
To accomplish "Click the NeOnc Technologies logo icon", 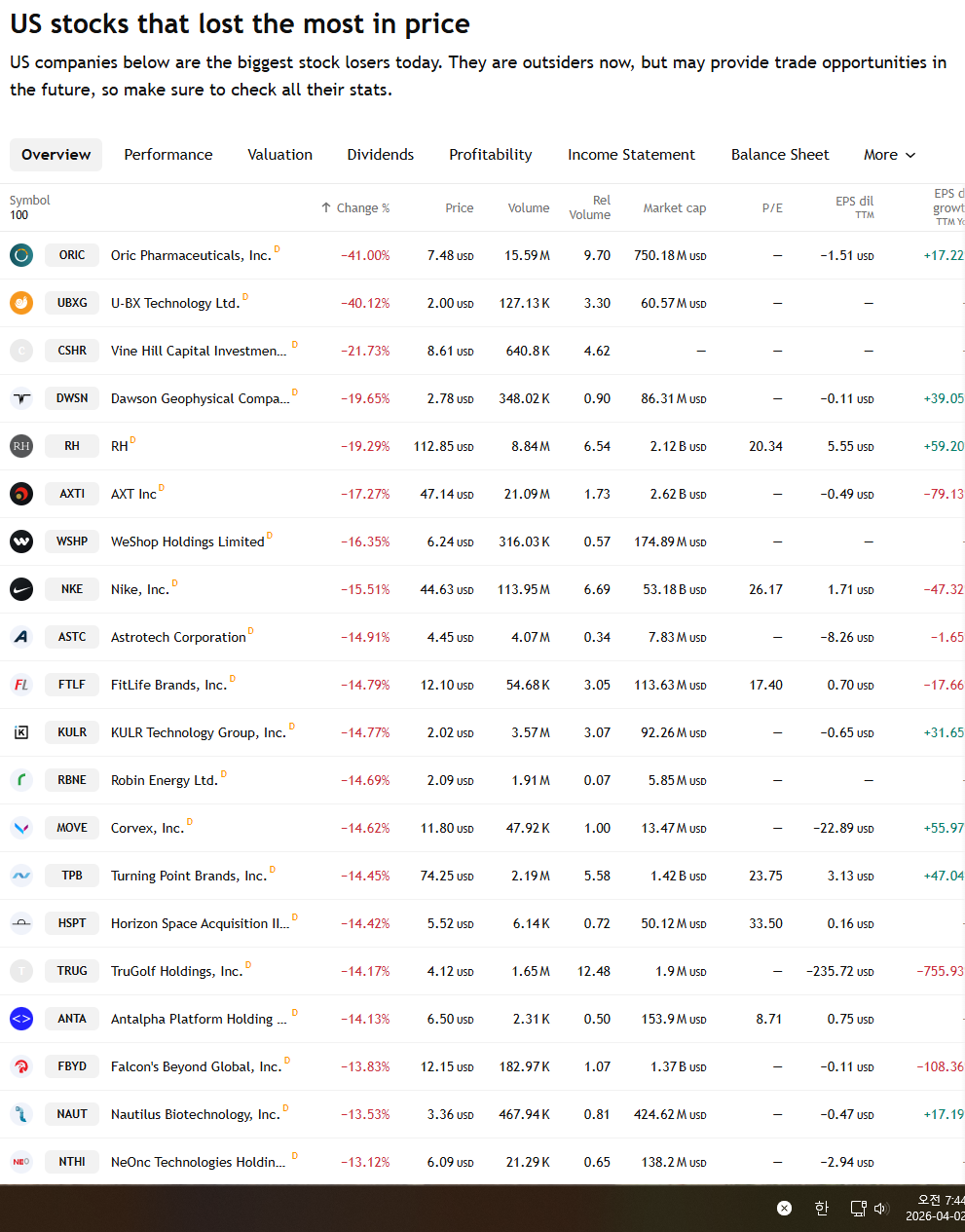I will coord(21,1162).
